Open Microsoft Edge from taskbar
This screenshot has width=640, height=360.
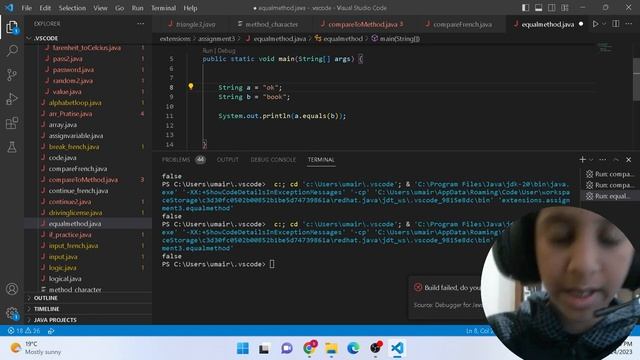tap(353, 348)
